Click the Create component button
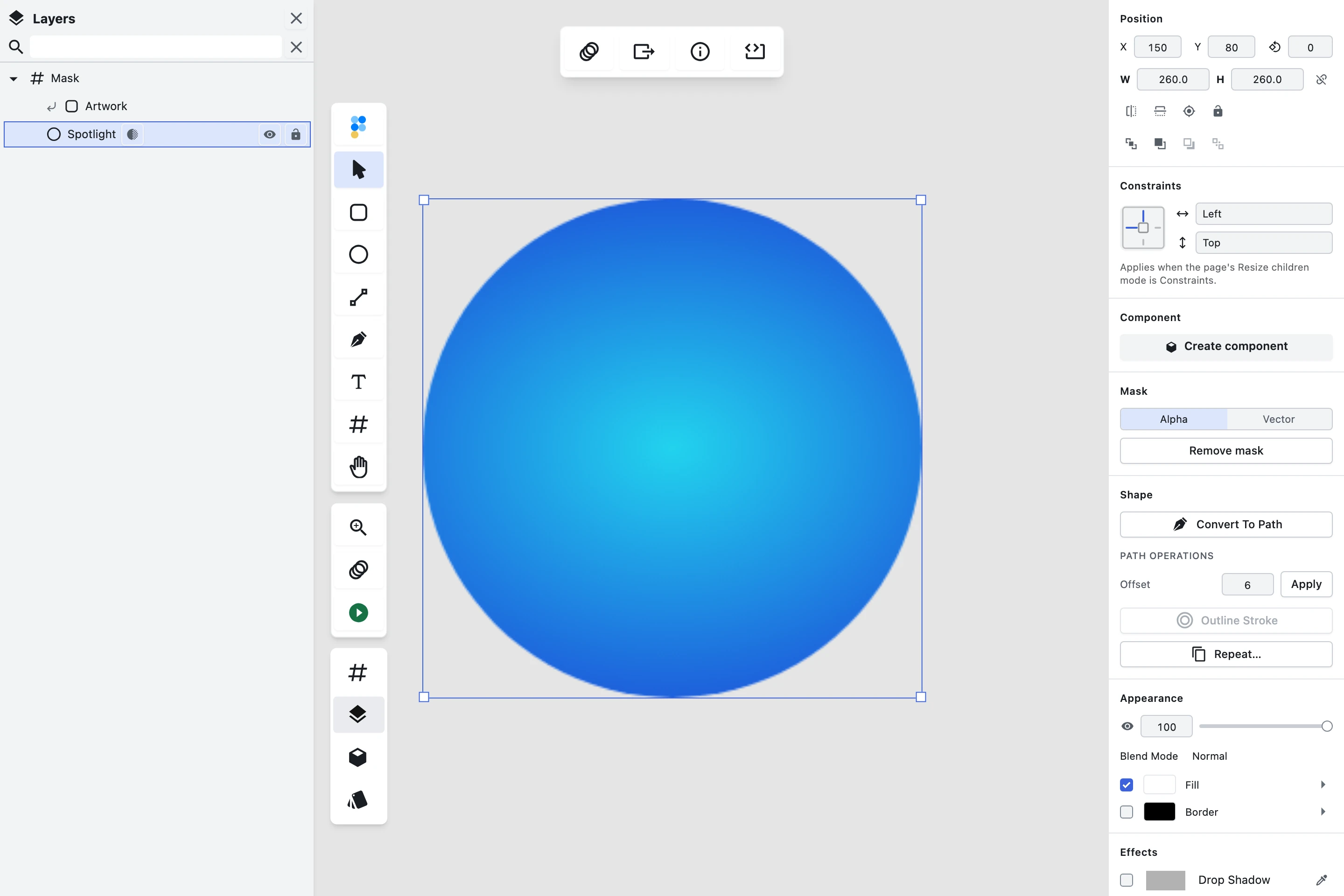The height and width of the screenshot is (896, 1344). (x=1226, y=346)
